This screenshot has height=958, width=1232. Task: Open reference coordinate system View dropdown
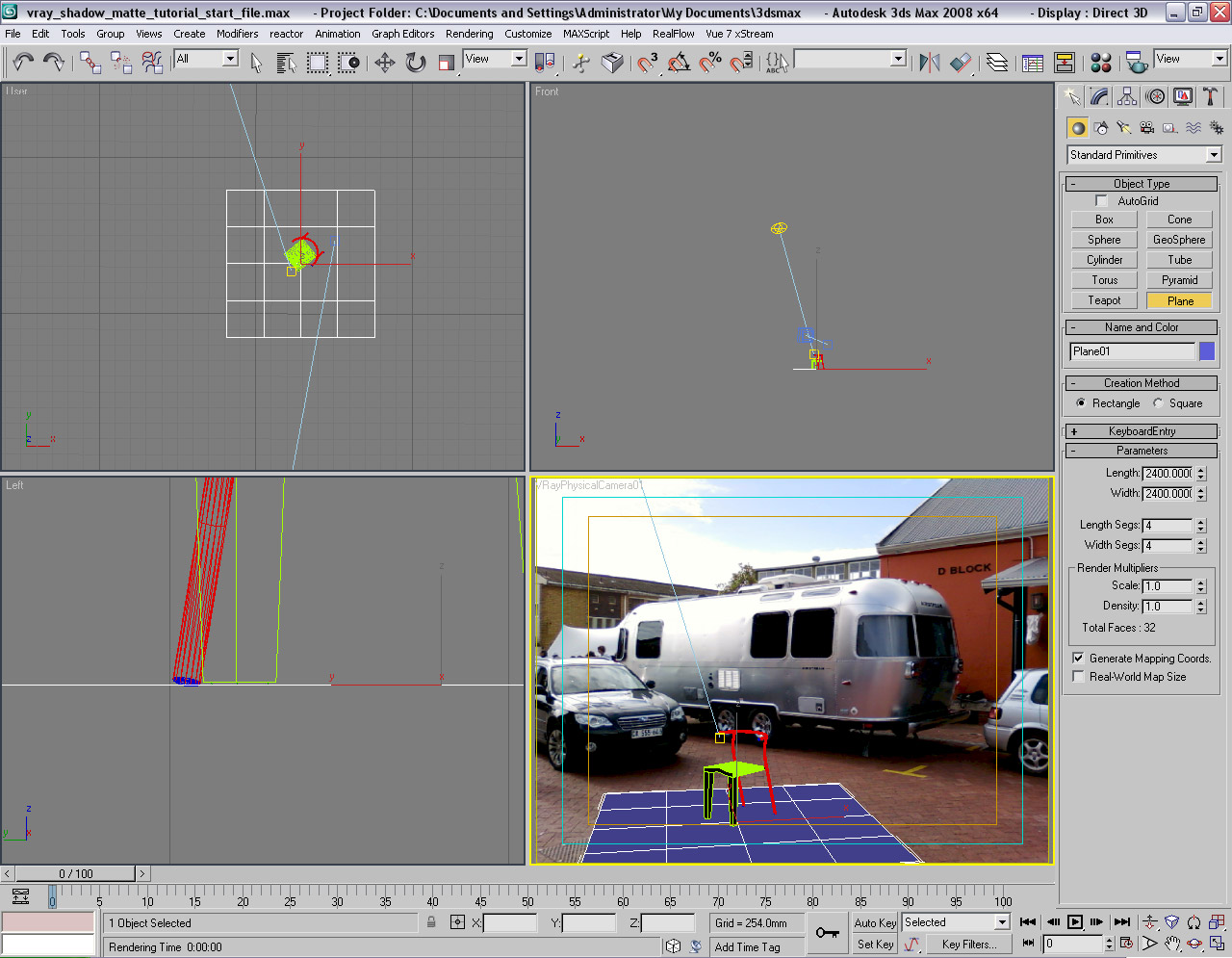[495, 59]
